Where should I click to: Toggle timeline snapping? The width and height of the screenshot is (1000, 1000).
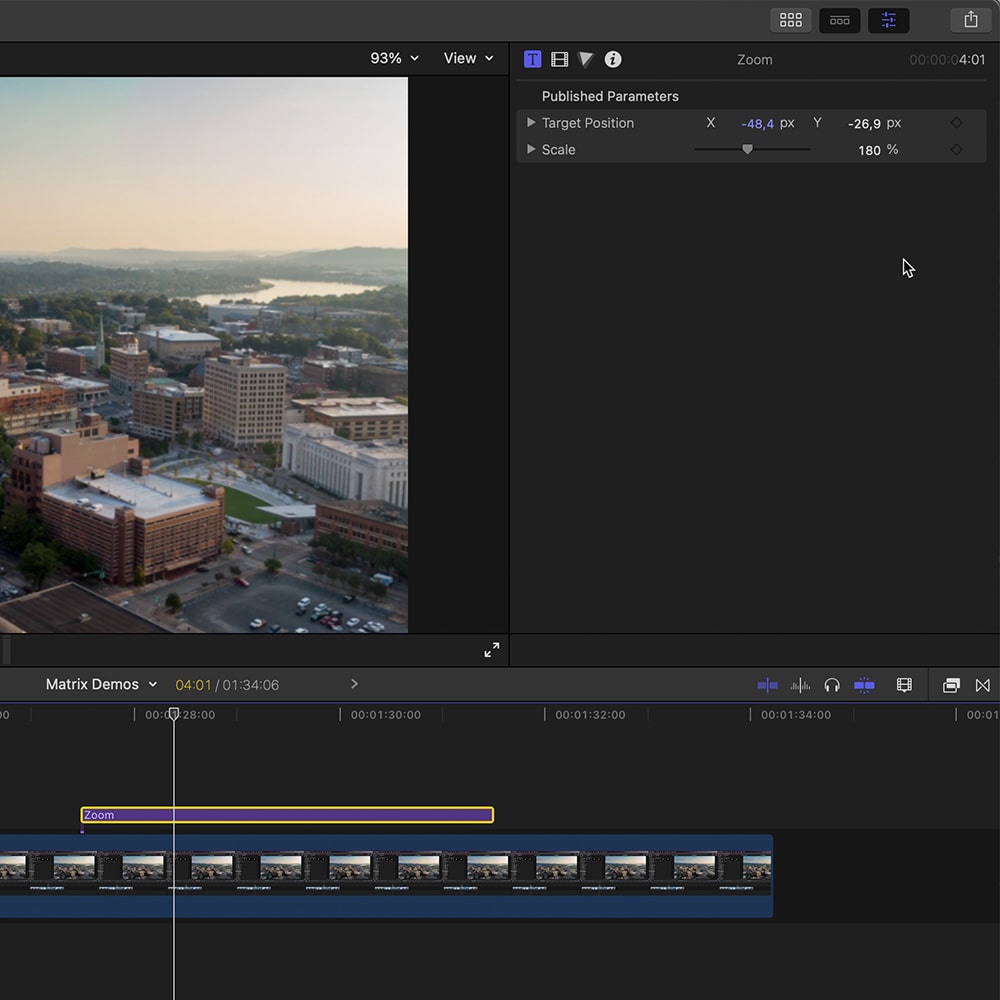pos(864,685)
